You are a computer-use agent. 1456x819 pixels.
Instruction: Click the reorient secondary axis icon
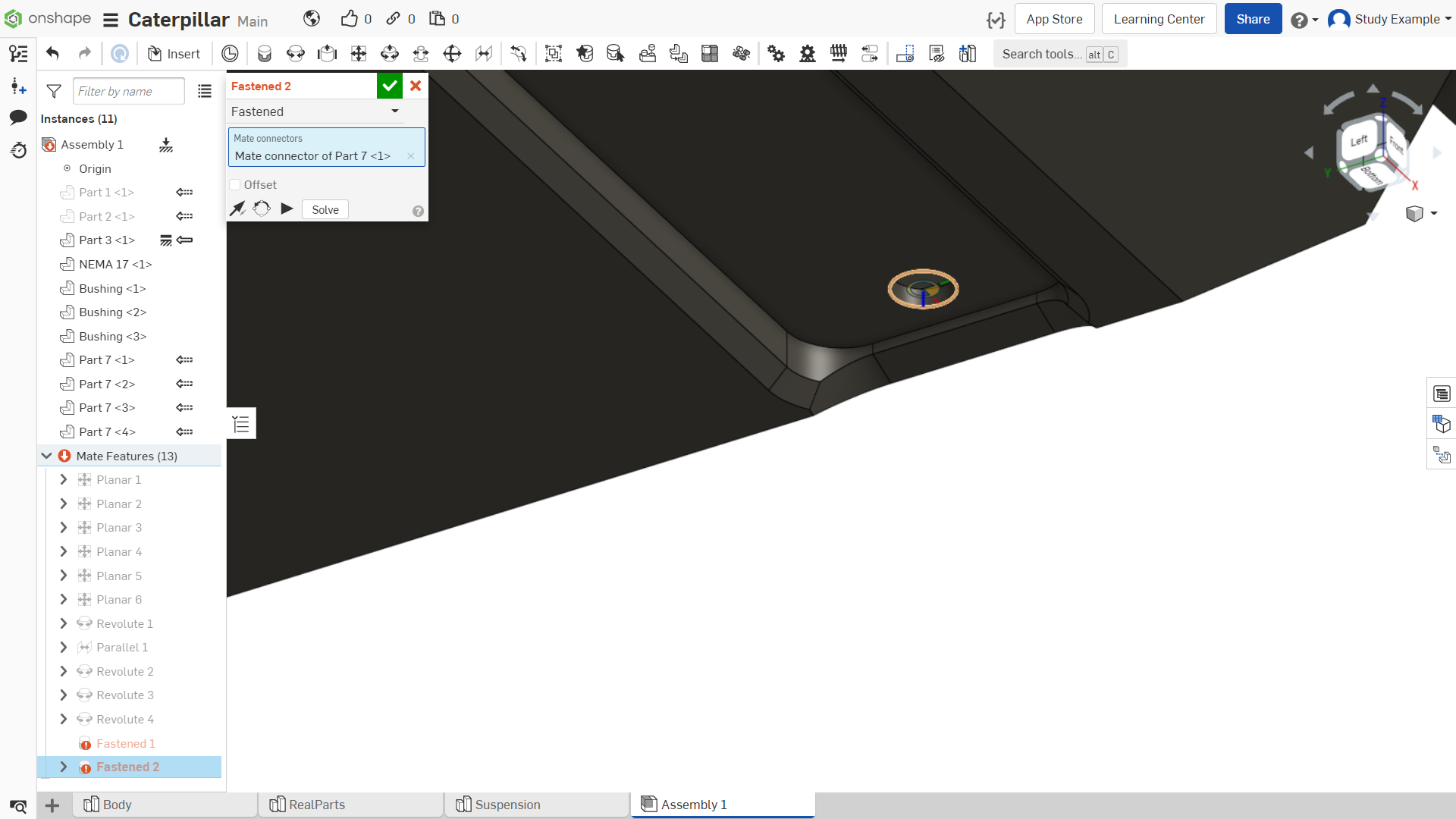(262, 209)
